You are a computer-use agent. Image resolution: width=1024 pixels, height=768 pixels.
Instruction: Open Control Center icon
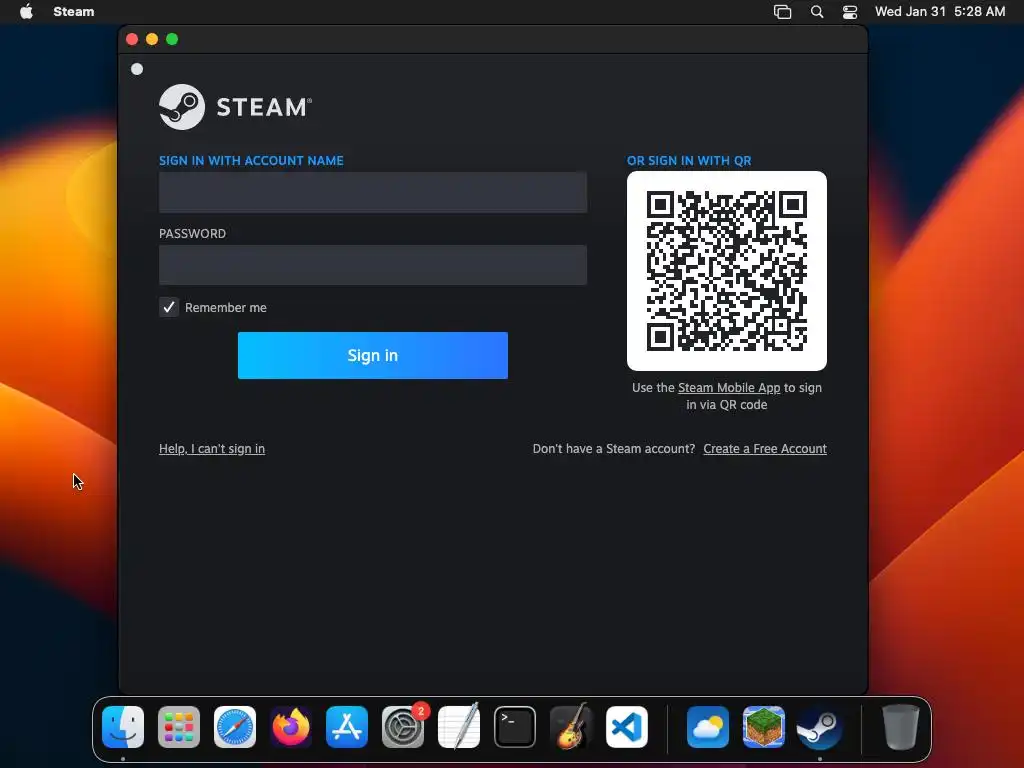(850, 12)
